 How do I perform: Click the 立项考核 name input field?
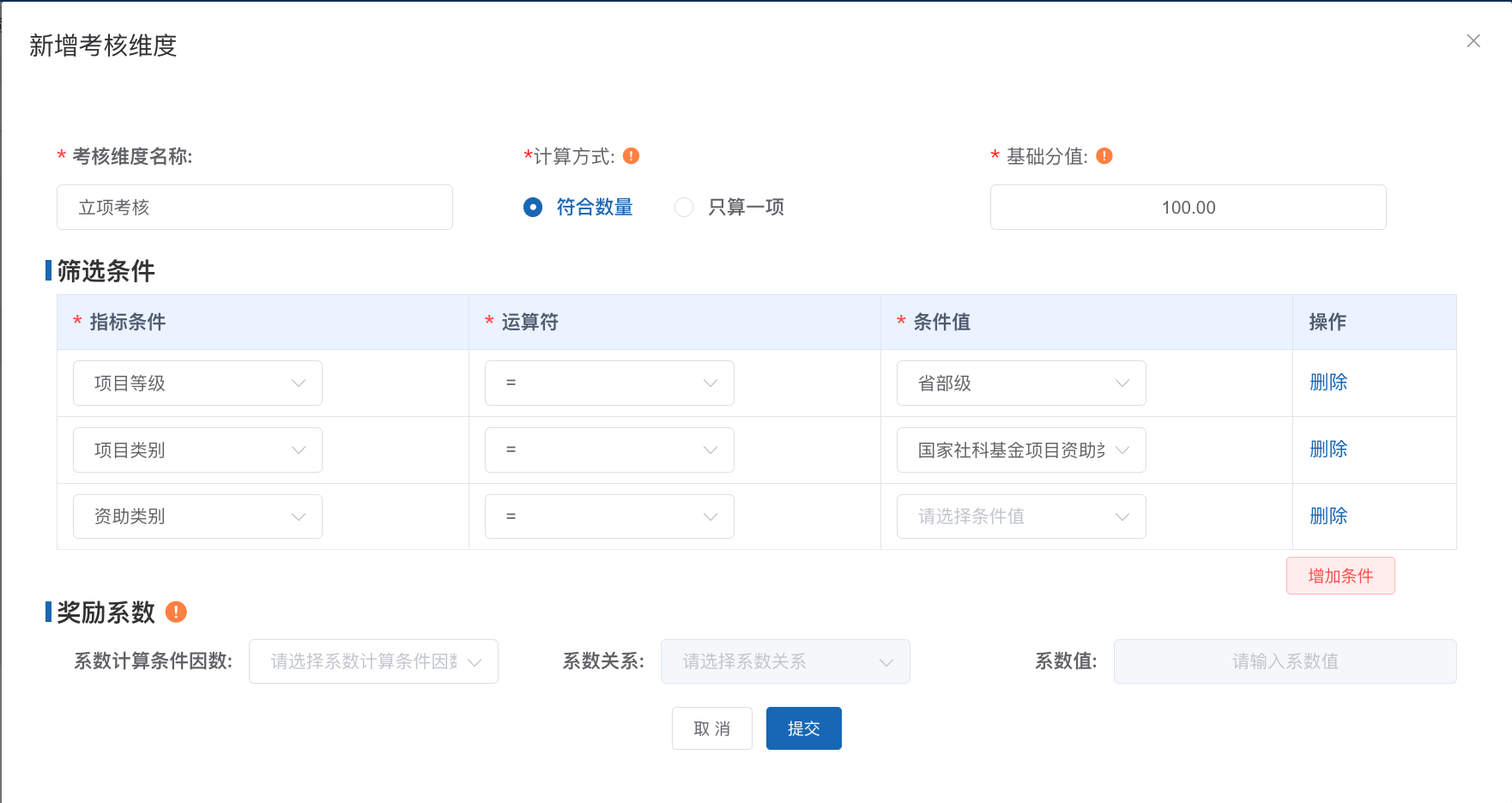[254, 207]
